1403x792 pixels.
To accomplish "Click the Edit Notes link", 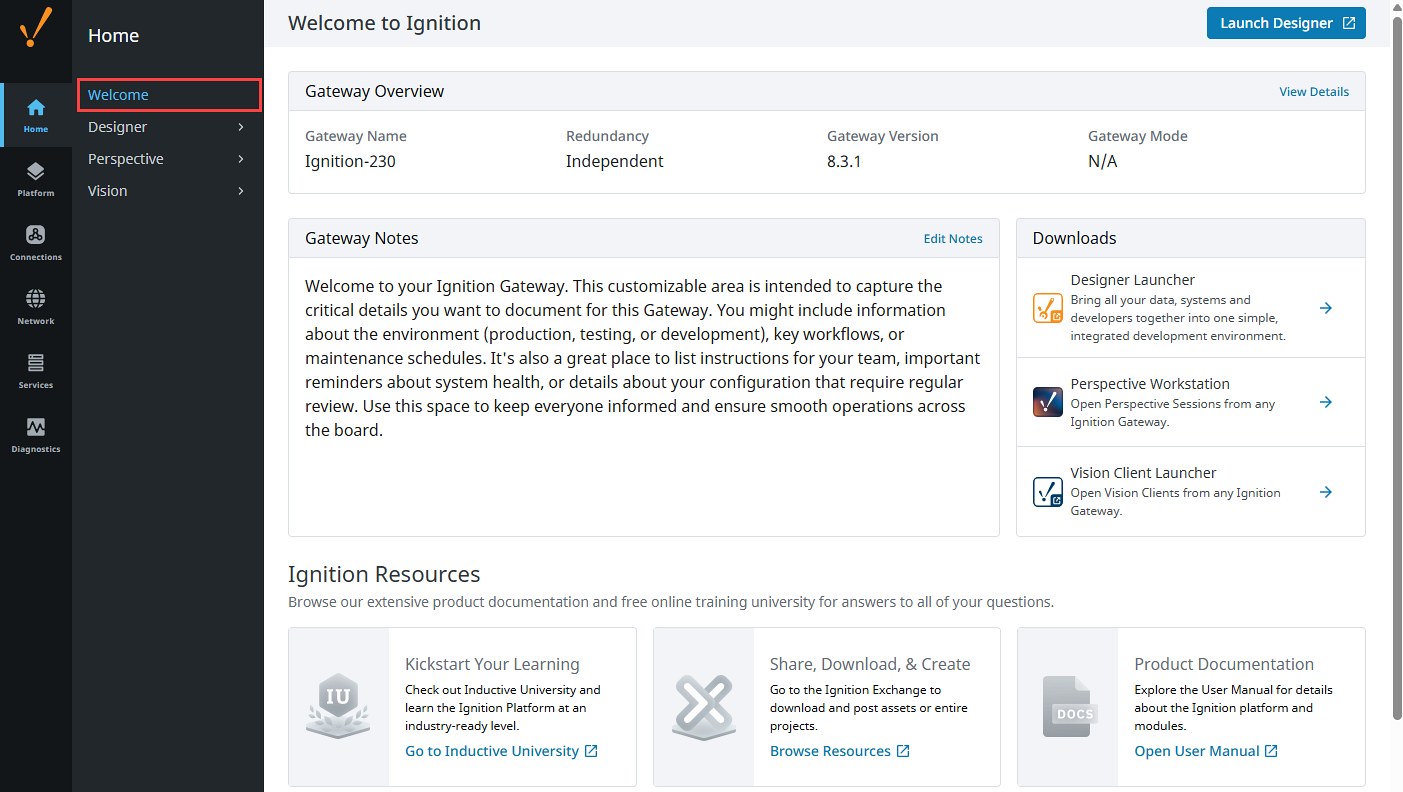I will tap(952, 239).
